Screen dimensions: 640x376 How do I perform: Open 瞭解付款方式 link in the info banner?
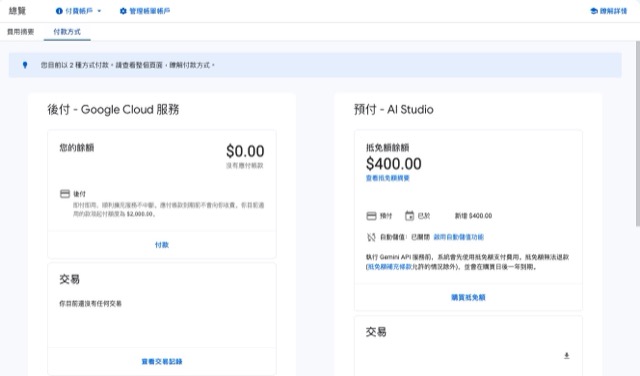pos(190,65)
